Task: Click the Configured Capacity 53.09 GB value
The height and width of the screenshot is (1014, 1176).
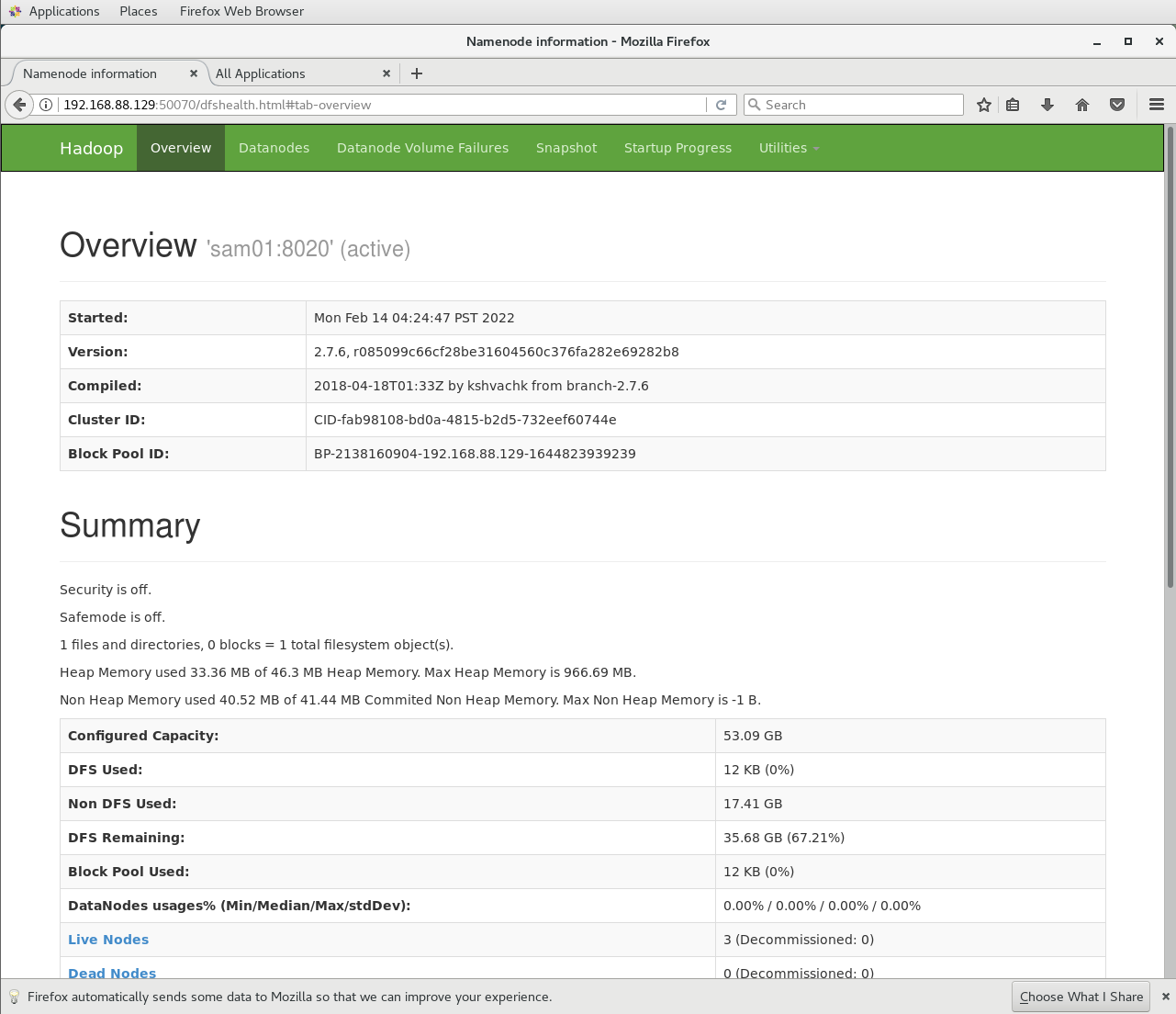Action: [x=753, y=736]
